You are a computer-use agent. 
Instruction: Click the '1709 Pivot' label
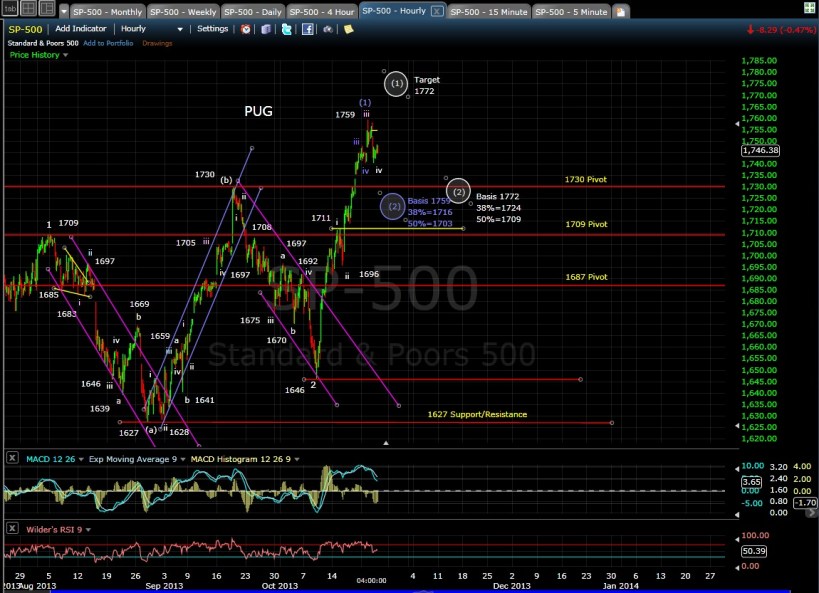[586, 224]
